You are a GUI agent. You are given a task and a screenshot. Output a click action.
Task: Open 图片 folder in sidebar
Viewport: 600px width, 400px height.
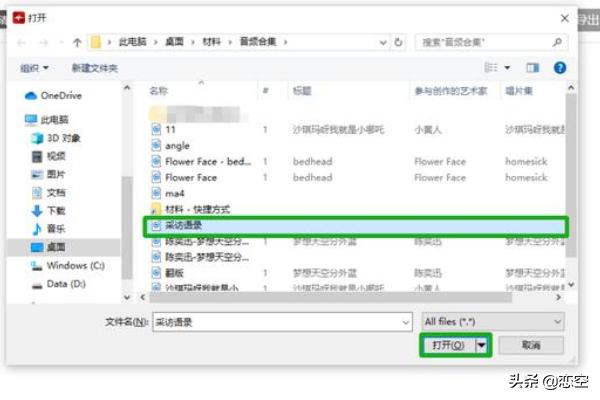click(48, 174)
